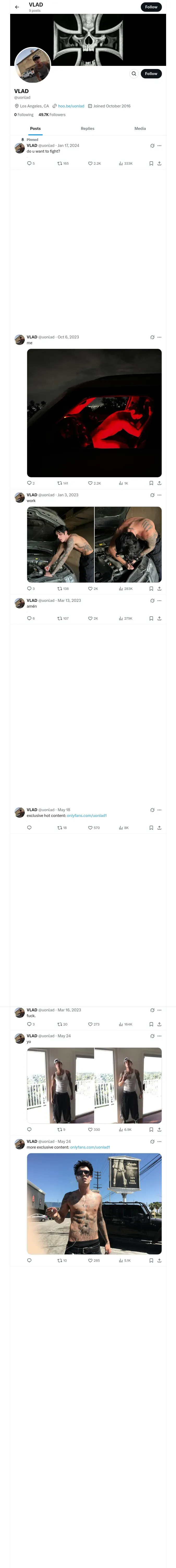Image resolution: width=176 pixels, height=1568 pixels.
Task: Switch to the Replies tab
Action: pos(87,128)
